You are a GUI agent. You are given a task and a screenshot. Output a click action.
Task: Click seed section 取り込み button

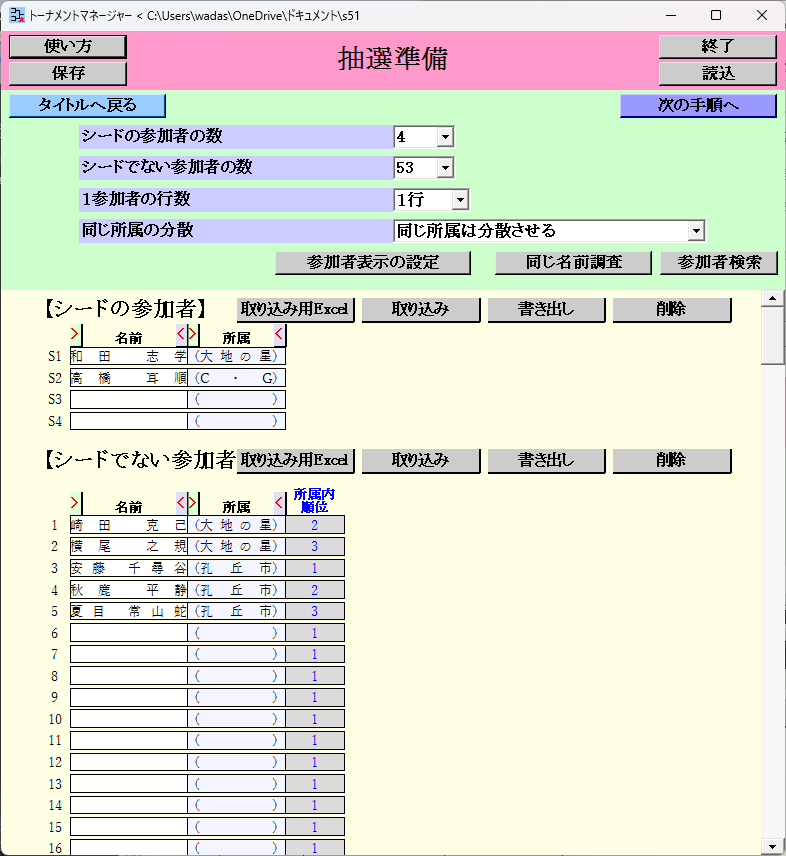click(421, 310)
